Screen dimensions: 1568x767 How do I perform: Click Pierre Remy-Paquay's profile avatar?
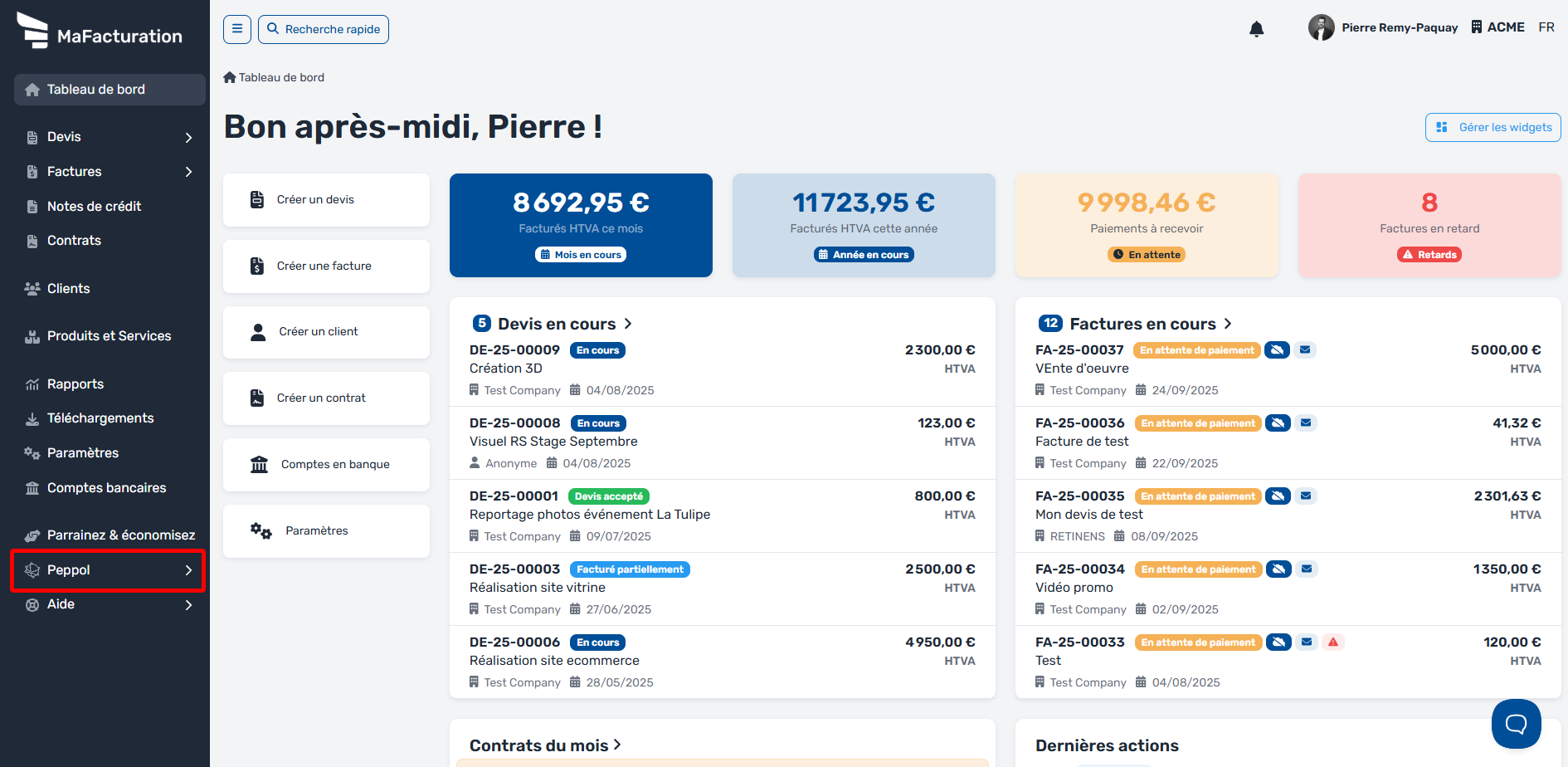[x=1321, y=27]
